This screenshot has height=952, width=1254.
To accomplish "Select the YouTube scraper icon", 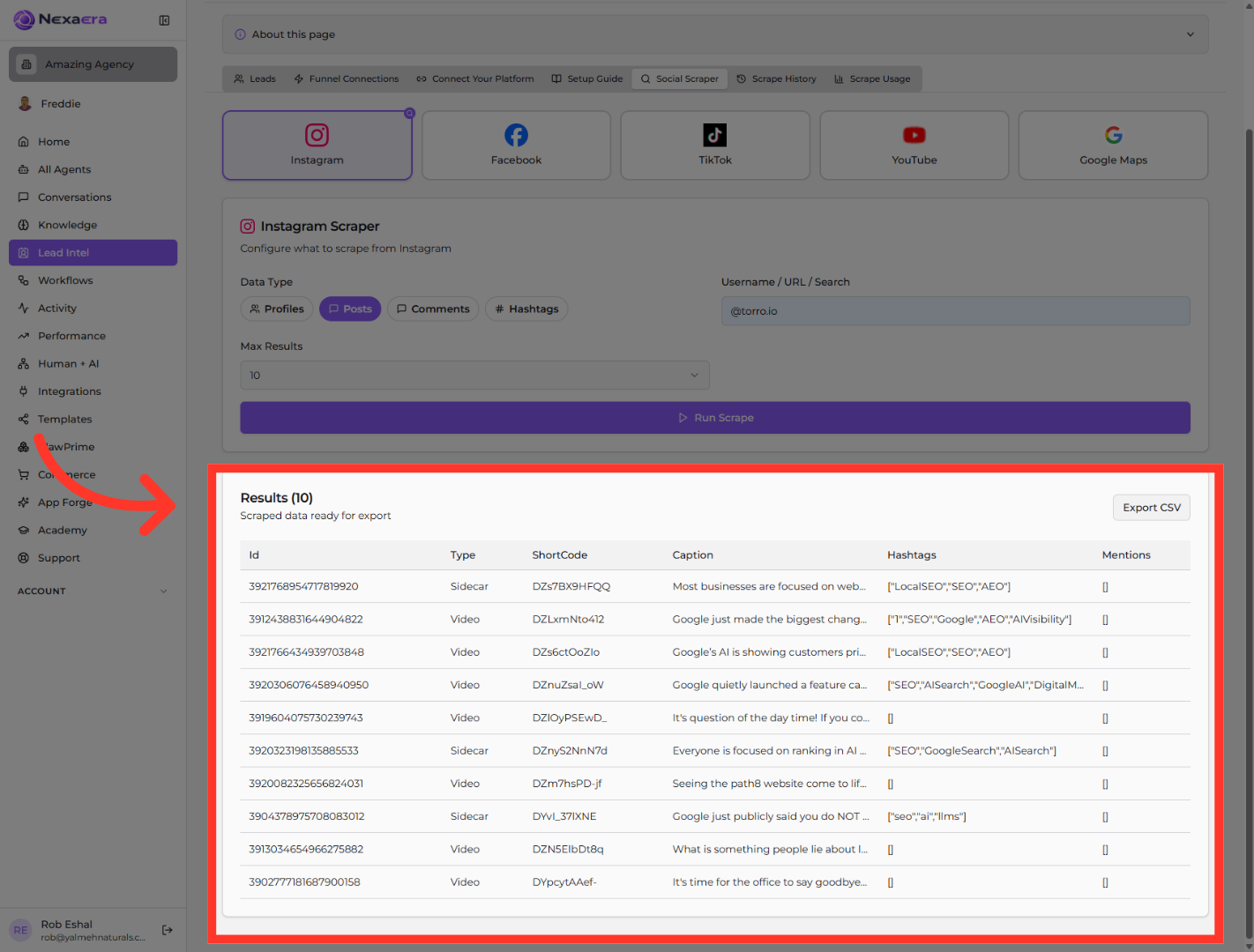I will pyautogui.click(x=914, y=135).
